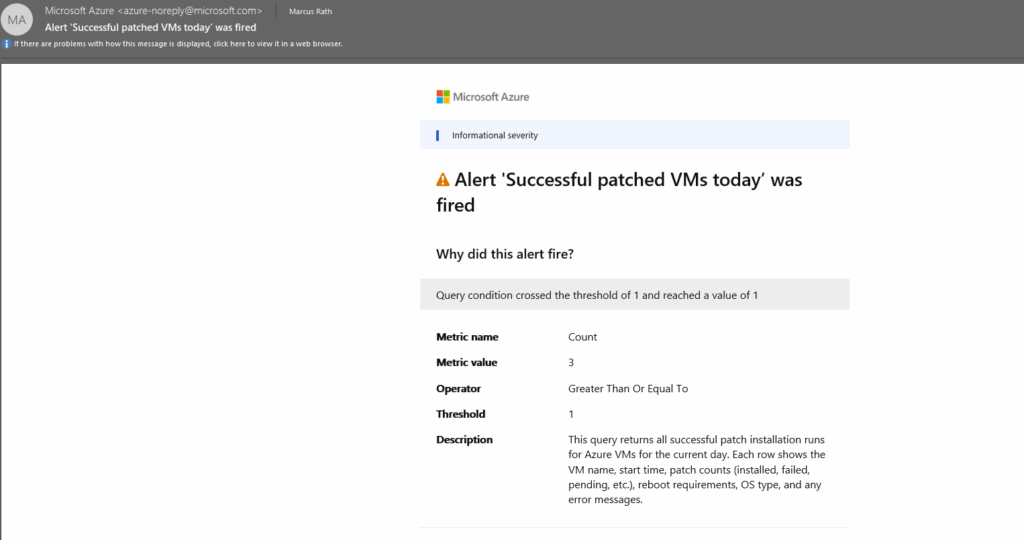
Task: Click the 'Description' label
Action: click(x=464, y=439)
